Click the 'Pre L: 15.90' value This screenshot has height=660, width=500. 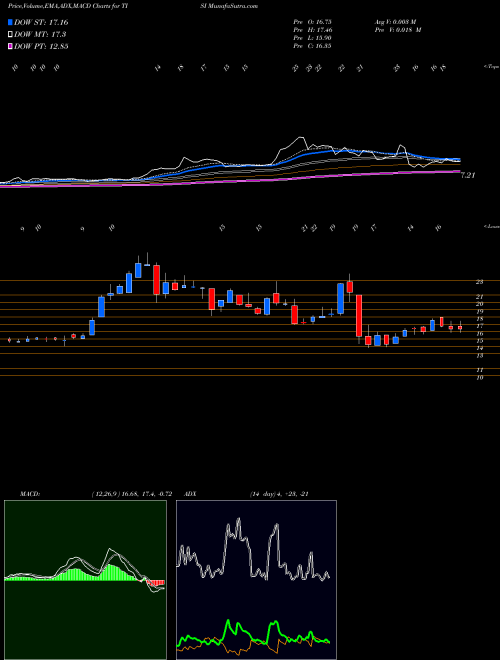pos(312,38)
